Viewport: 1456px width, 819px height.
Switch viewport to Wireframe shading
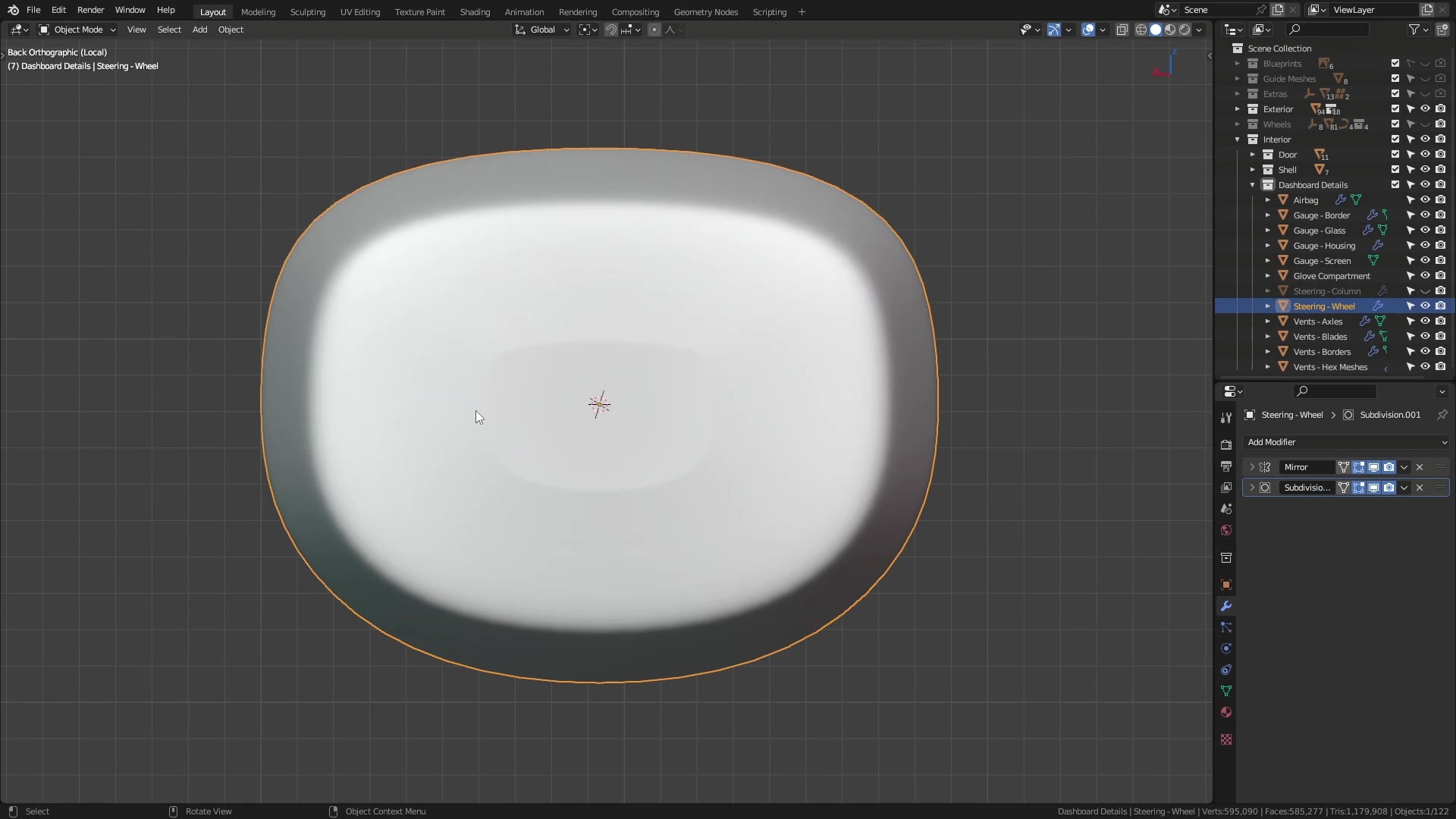click(x=1141, y=30)
